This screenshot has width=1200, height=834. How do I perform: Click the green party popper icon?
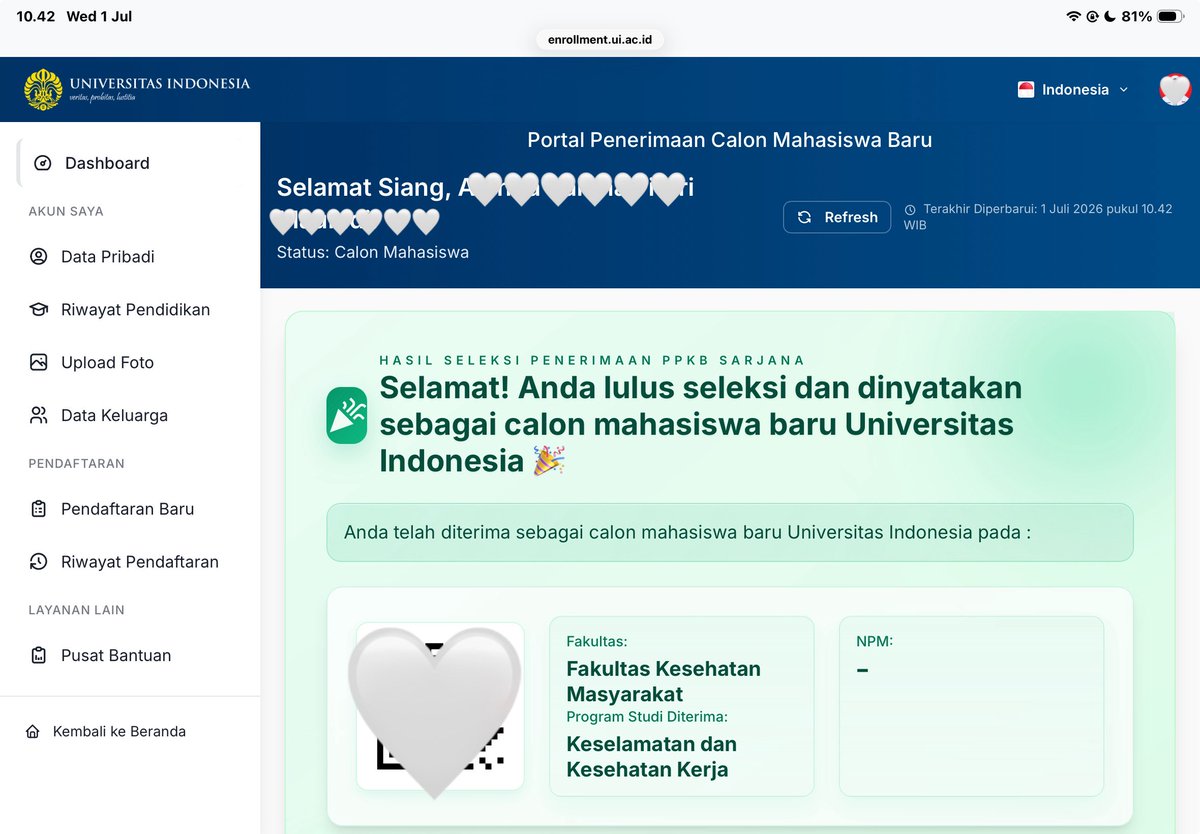click(347, 416)
